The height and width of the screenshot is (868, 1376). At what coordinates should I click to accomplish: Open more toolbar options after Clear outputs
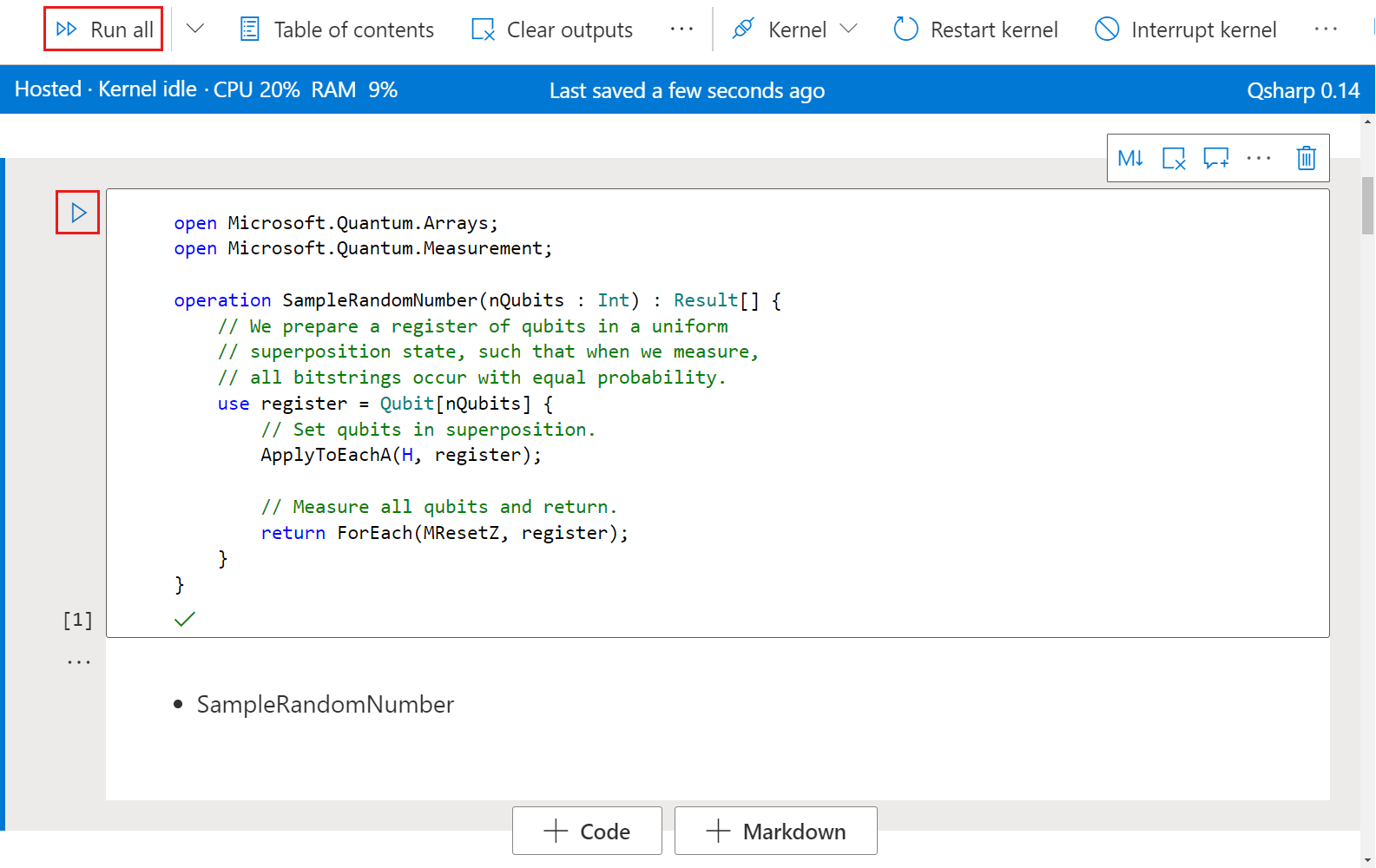pos(681,30)
